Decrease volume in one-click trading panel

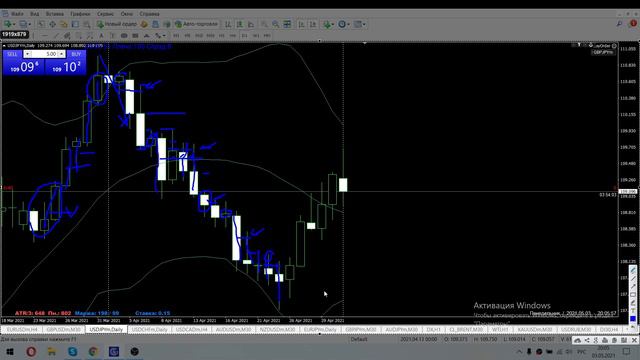point(27,54)
